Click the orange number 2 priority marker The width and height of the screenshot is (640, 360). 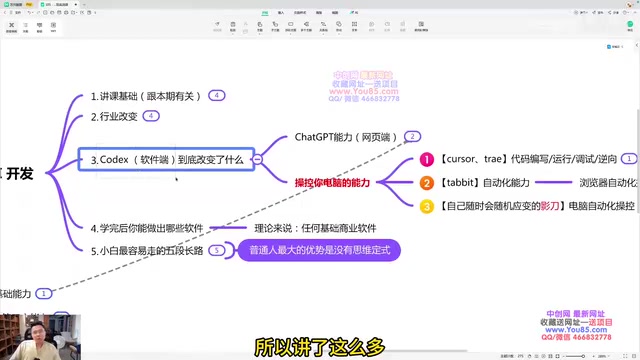pyautogui.click(x=427, y=183)
